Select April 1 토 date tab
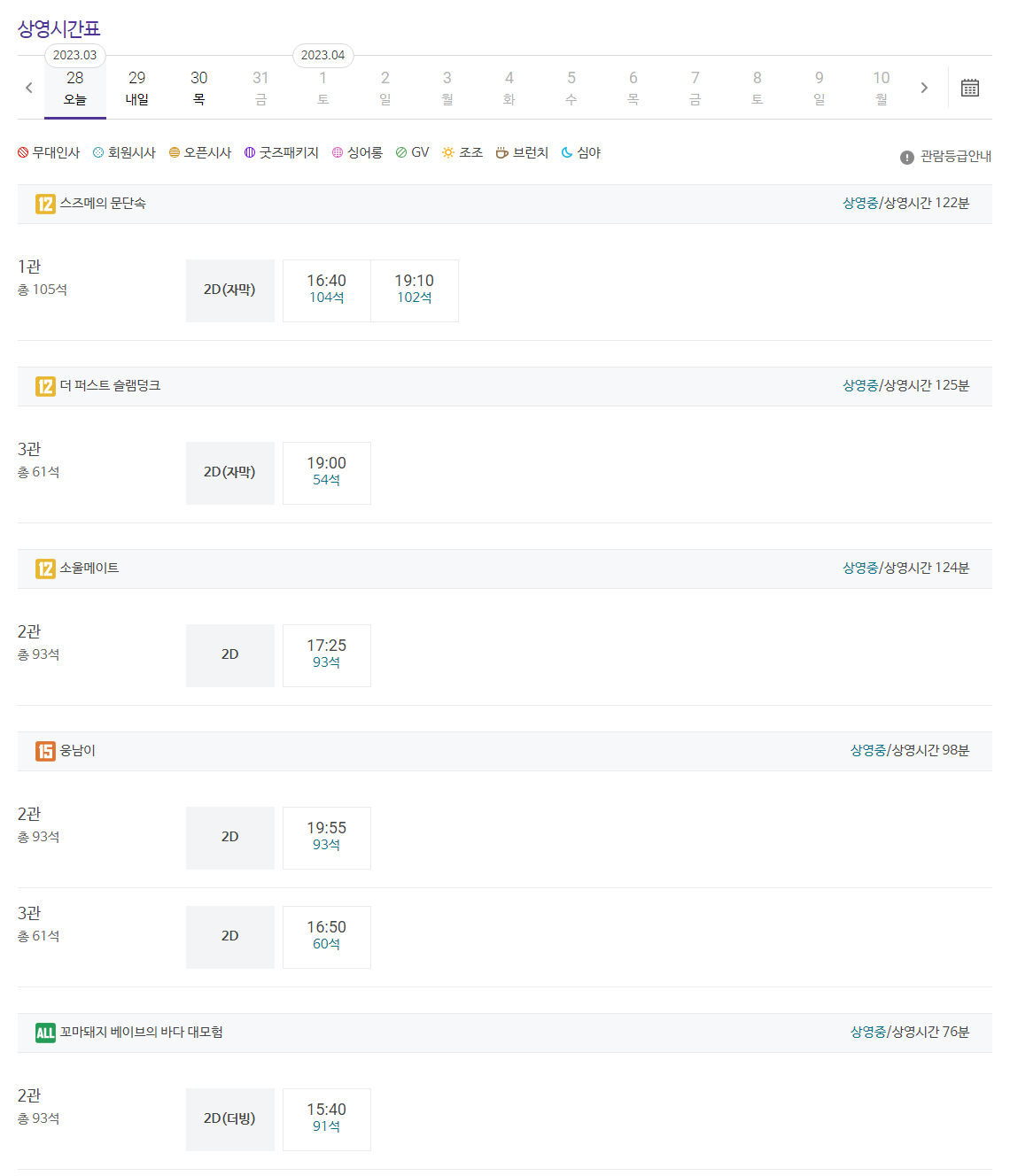1010x1176 pixels. (x=323, y=88)
